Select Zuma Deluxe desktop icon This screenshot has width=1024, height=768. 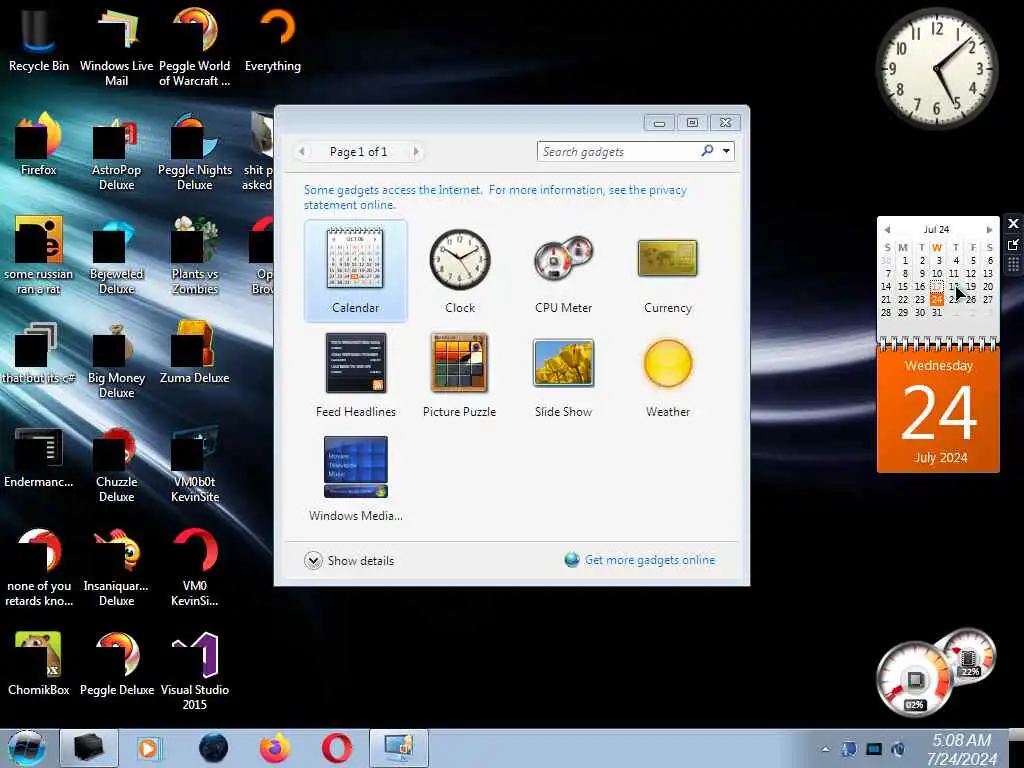[x=195, y=353]
